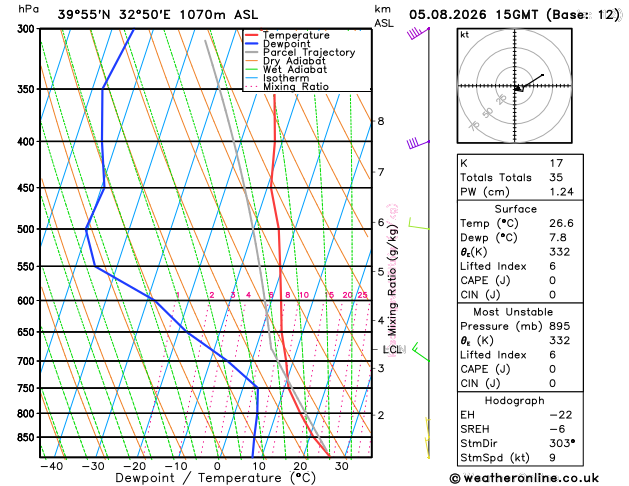
Task: Click the K index value 17
Action: (x=556, y=163)
